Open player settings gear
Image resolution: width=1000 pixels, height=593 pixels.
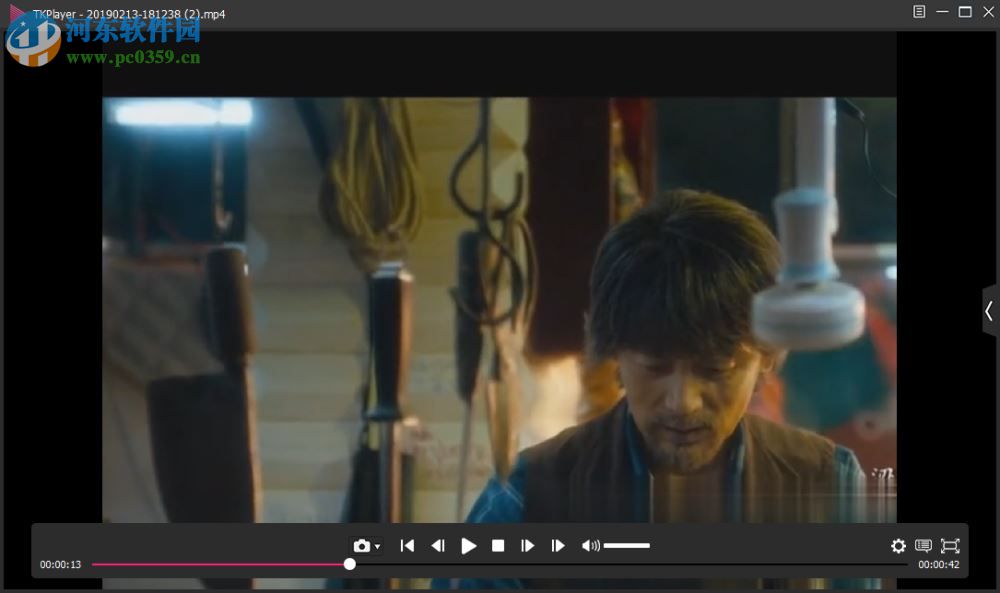click(x=899, y=546)
